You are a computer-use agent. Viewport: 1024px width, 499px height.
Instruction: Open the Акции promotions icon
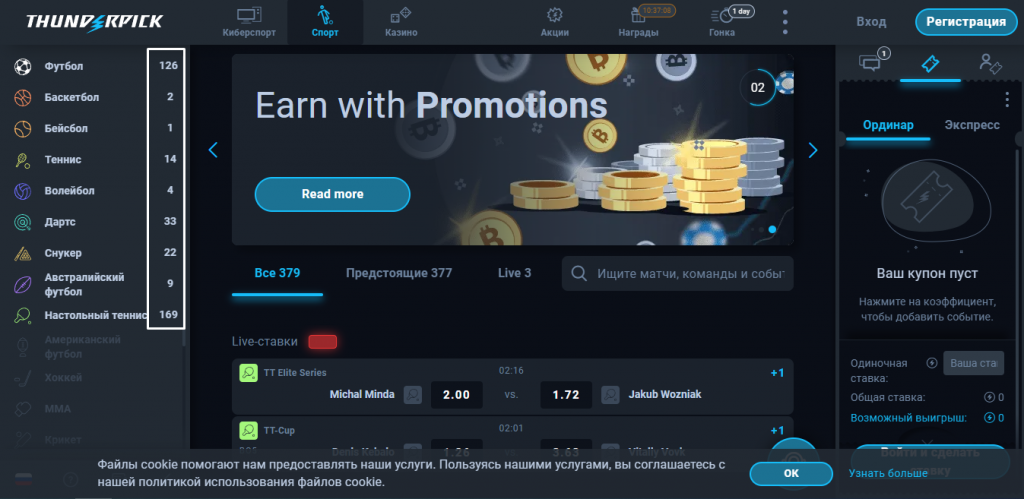(554, 15)
